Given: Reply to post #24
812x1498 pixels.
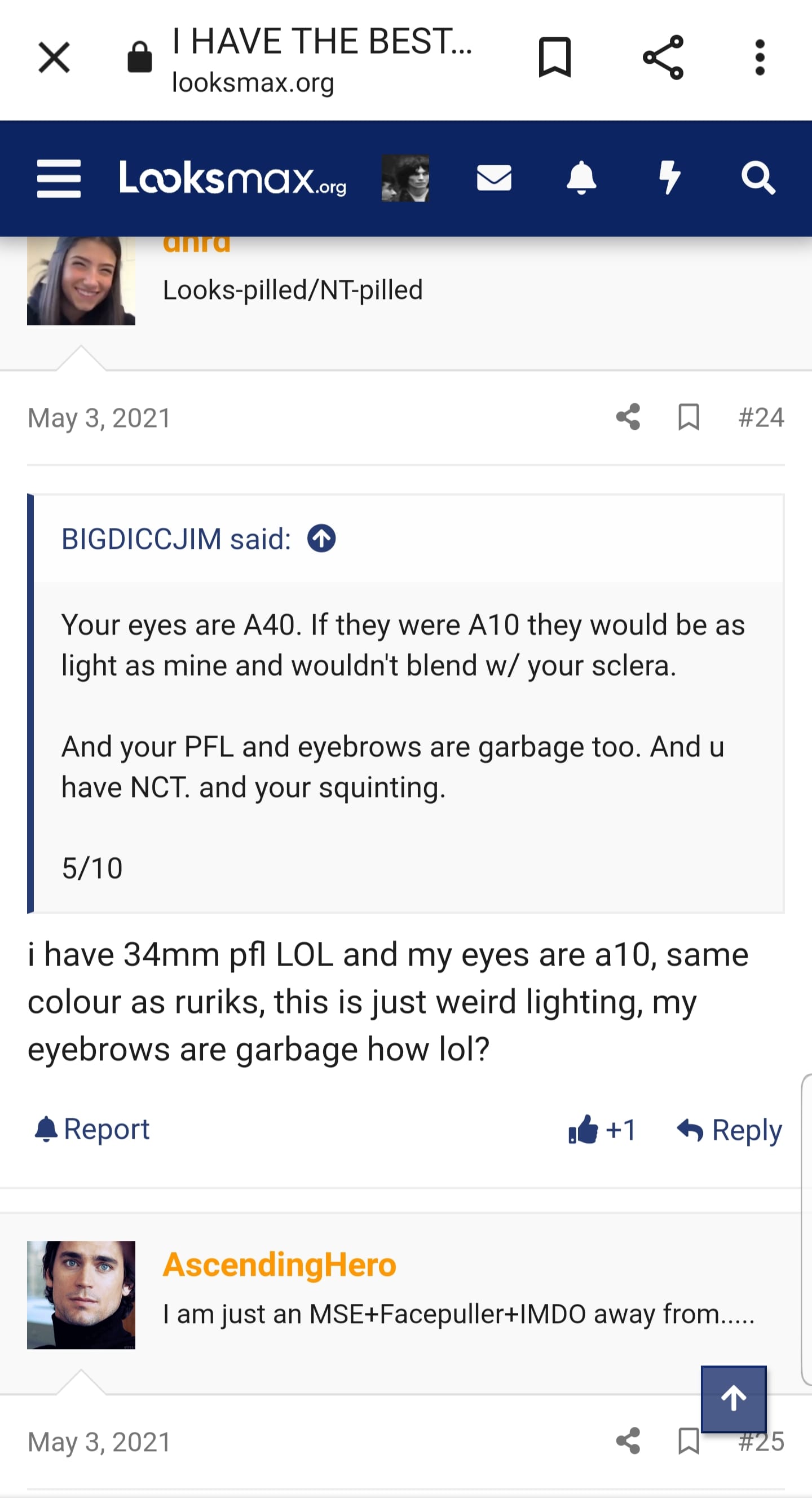Looking at the screenshot, I should coord(730,1130).
